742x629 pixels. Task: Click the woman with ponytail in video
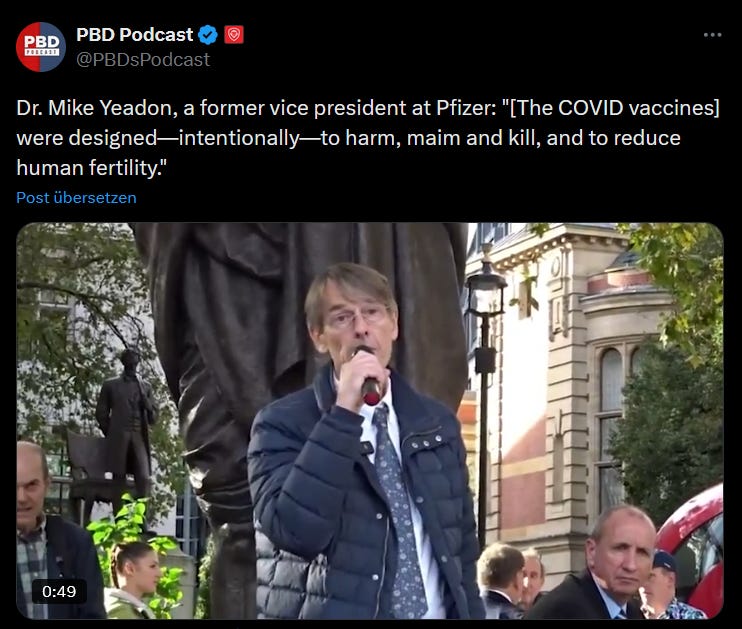(132, 580)
